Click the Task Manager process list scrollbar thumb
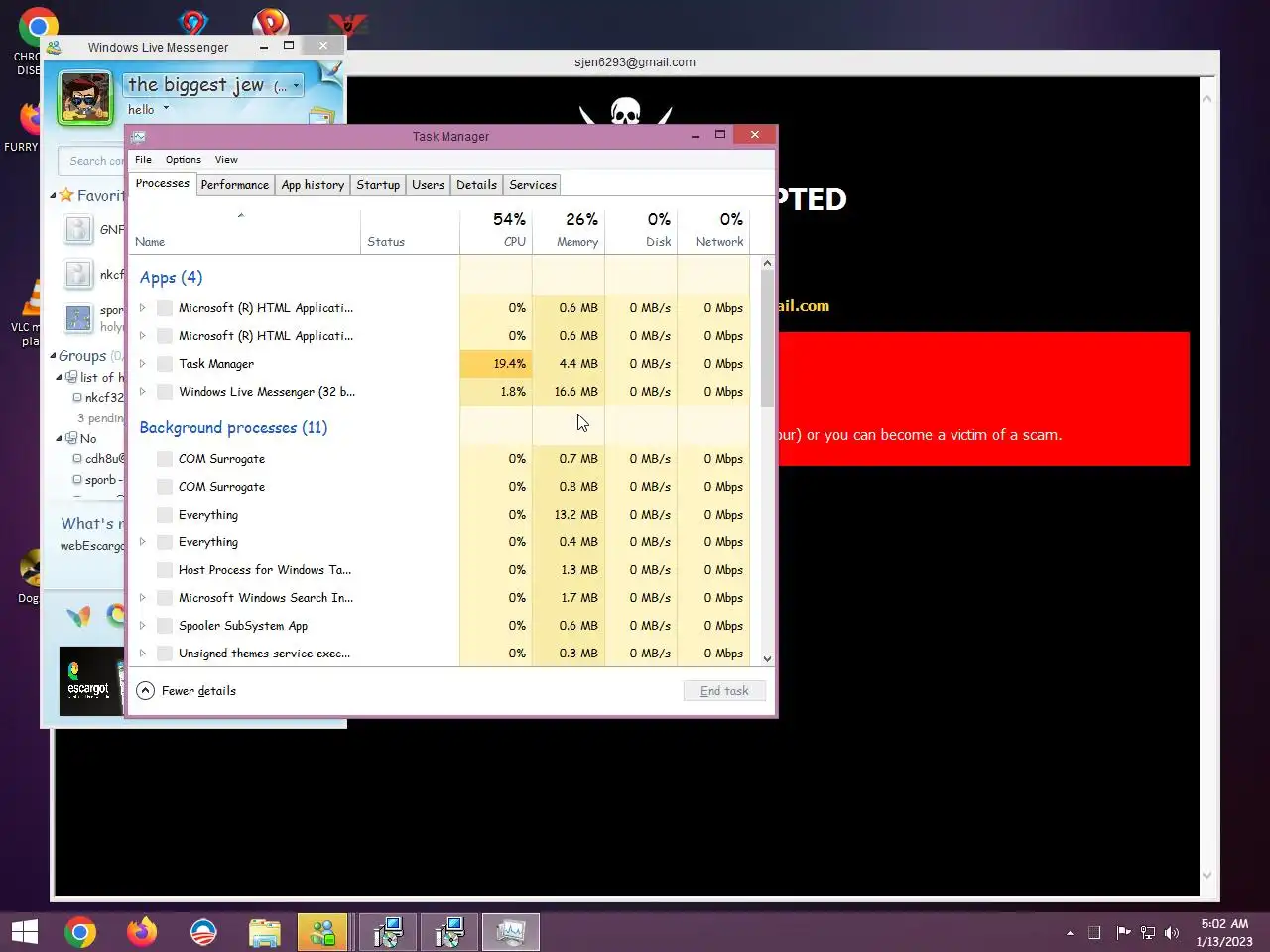Viewport: 1270px width, 952px height. pyautogui.click(x=767, y=337)
